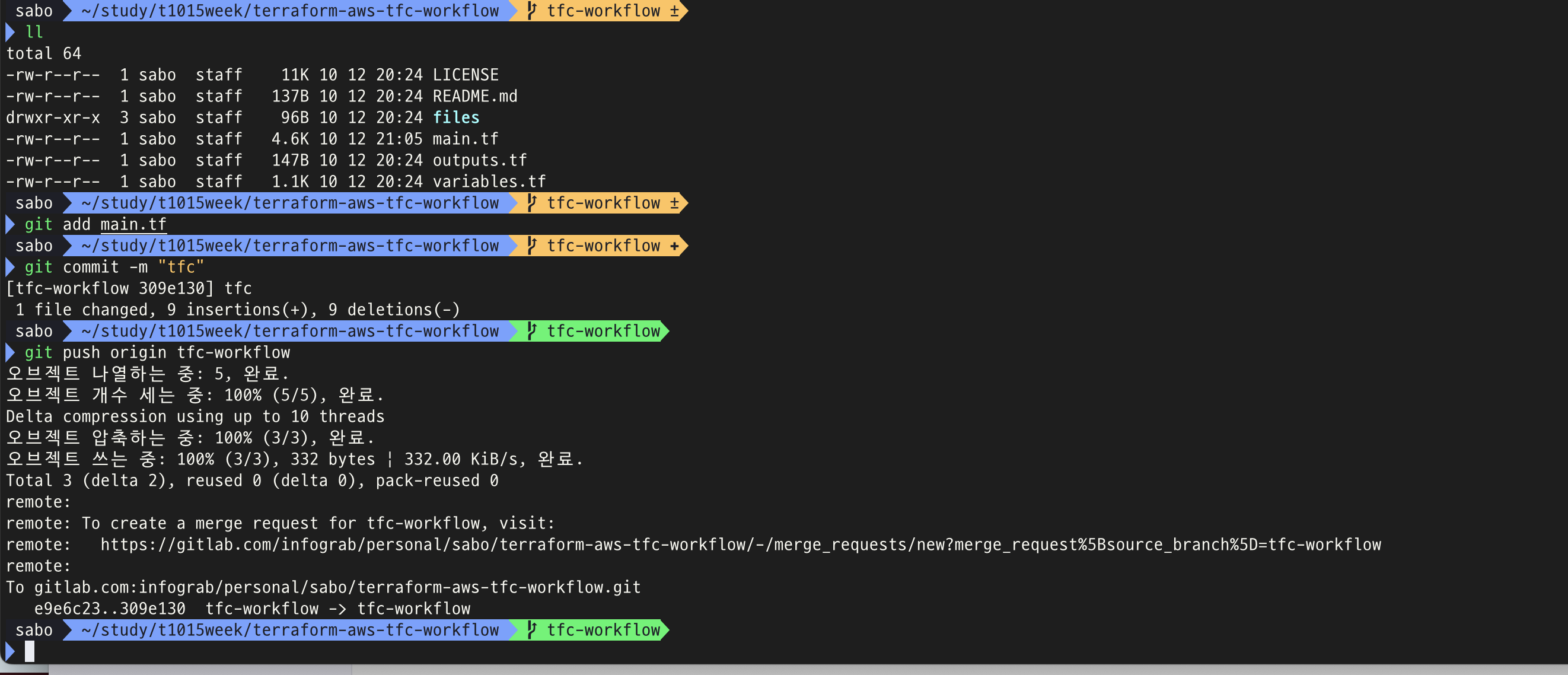
Task: Click LICENSE in the file listing
Action: coord(465,75)
